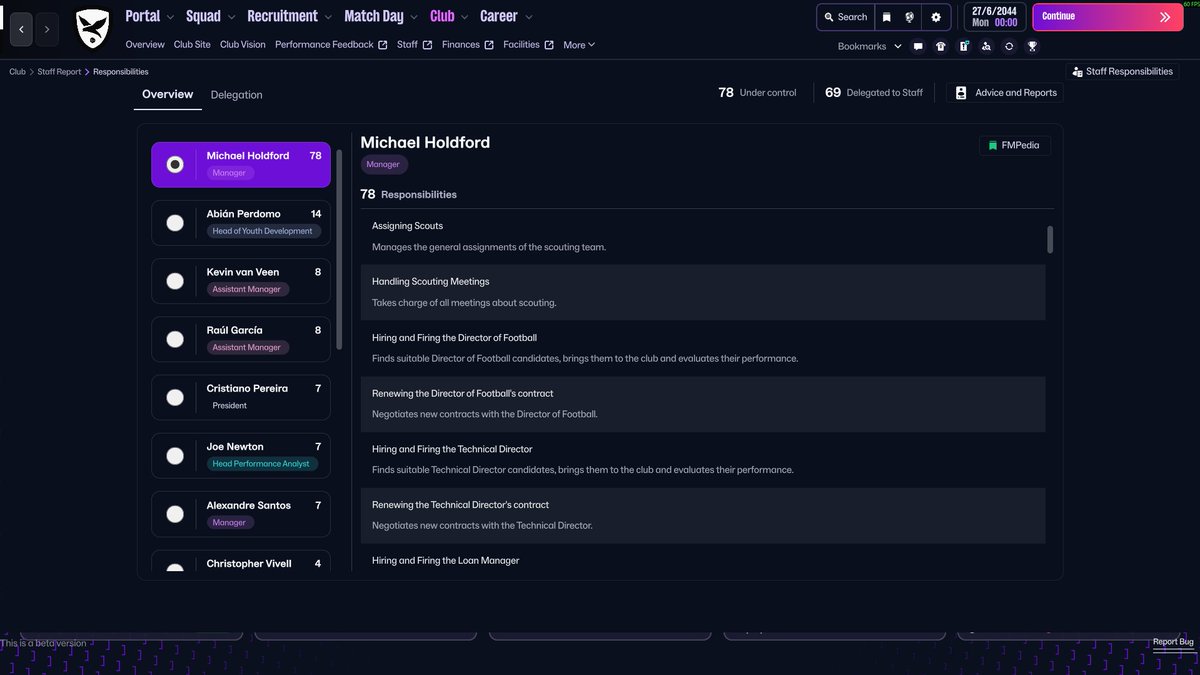Select the Assigning Scouts responsibility row
Image resolution: width=1200 pixels, height=675 pixels.
703,236
